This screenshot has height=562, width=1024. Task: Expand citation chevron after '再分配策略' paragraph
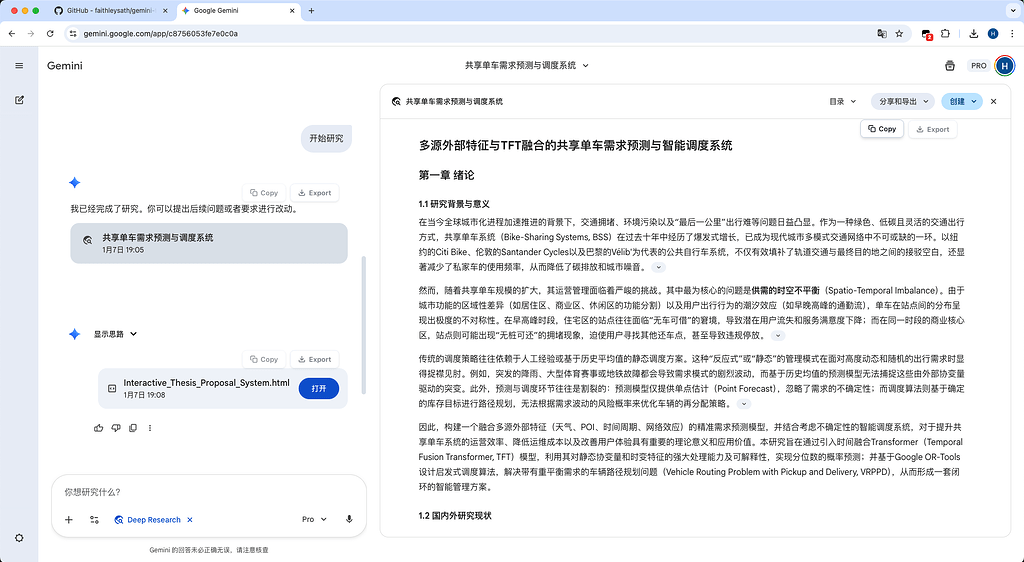[x=743, y=404]
